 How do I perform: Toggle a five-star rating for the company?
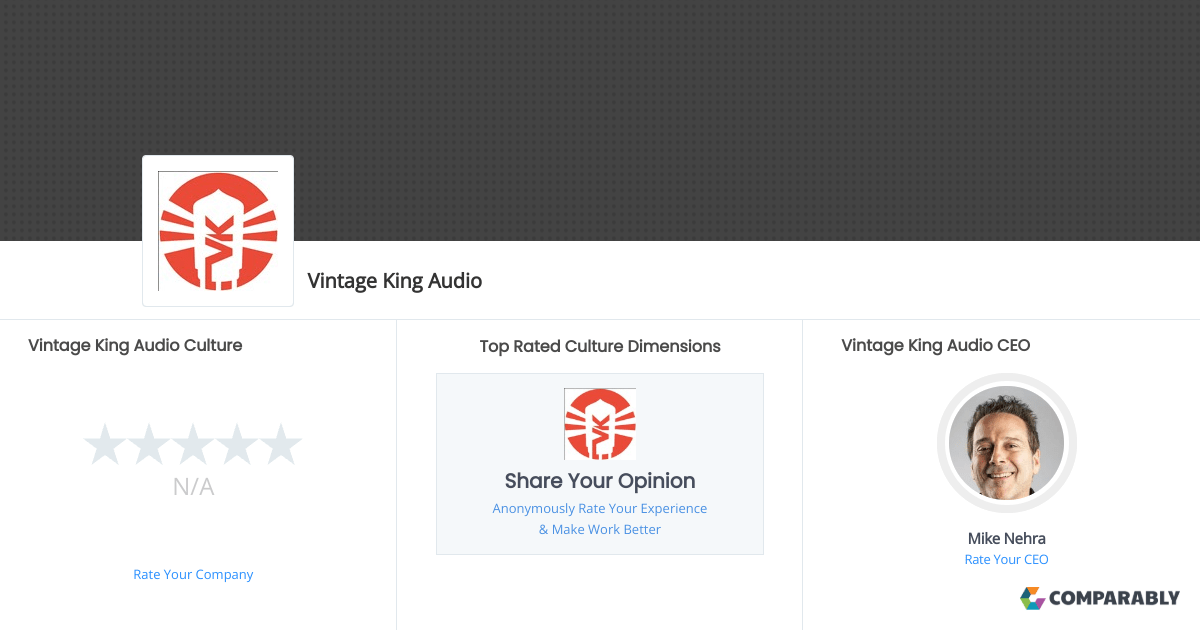(281, 443)
